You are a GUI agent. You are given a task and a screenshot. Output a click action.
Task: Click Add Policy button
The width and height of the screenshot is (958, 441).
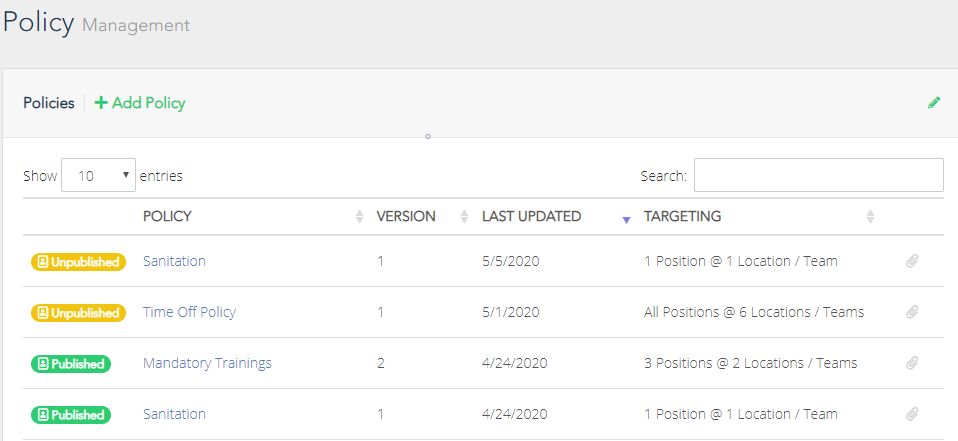[140, 103]
